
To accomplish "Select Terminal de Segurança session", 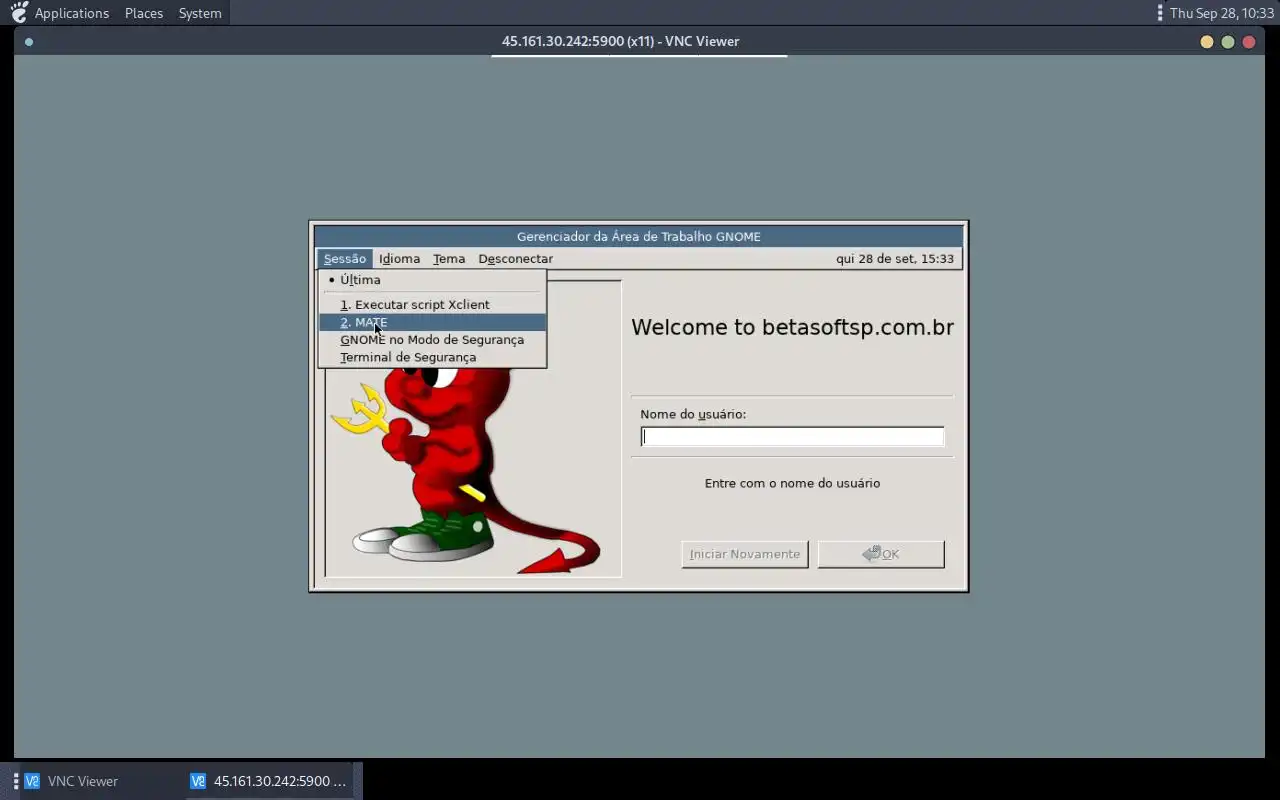I will (x=432, y=357).
